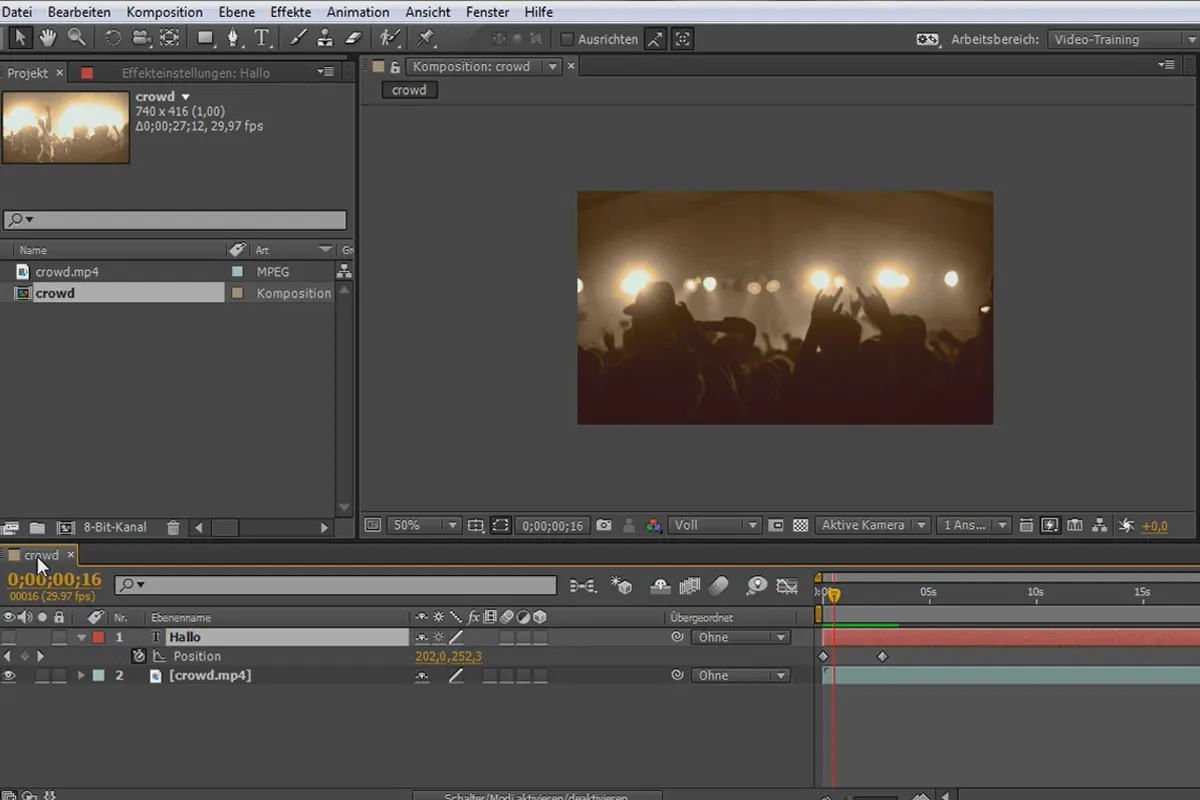1200x800 pixels.
Task: Toggle the Position stopwatch
Action: (x=139, y=656)
